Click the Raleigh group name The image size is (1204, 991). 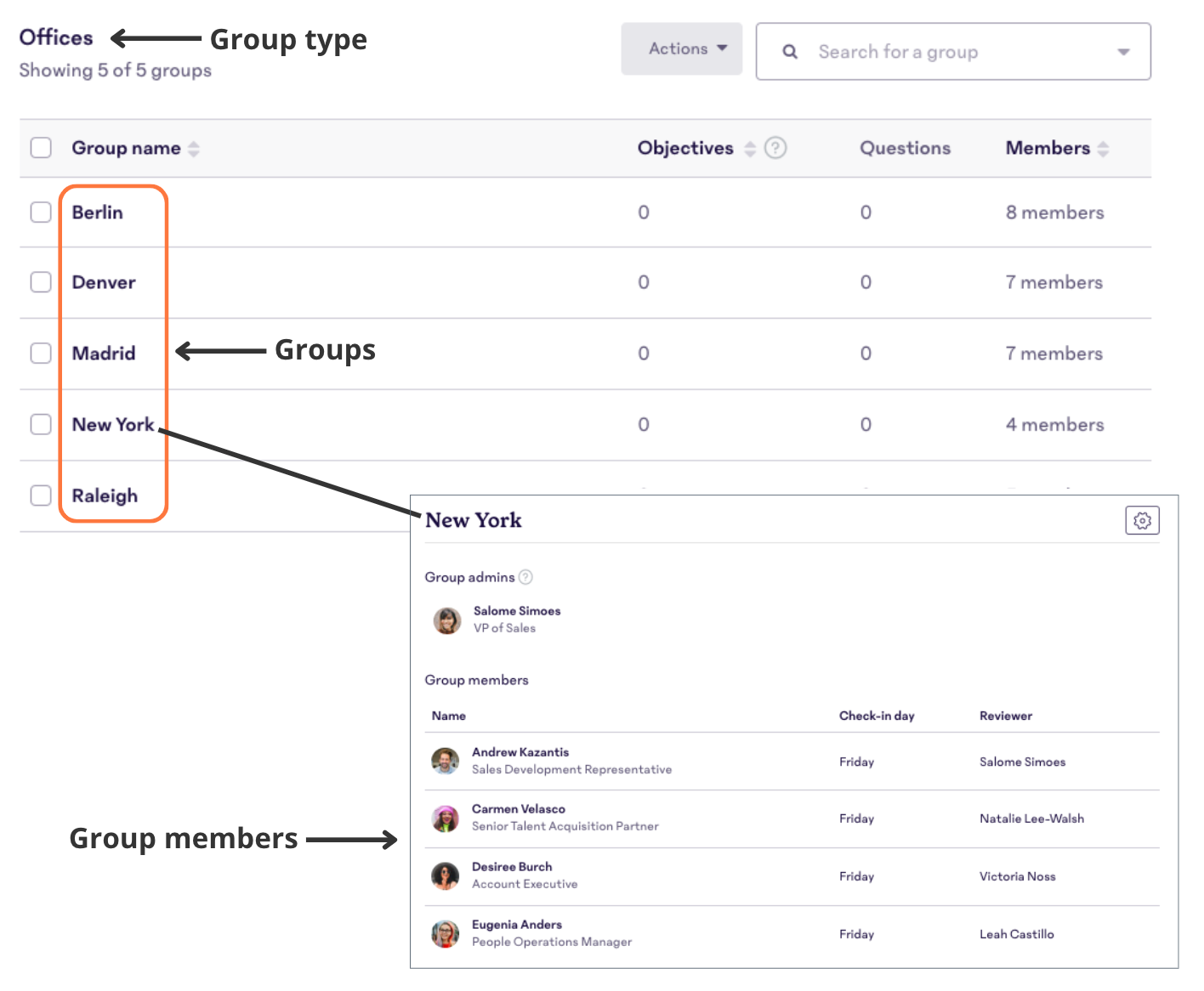(104, 495)
